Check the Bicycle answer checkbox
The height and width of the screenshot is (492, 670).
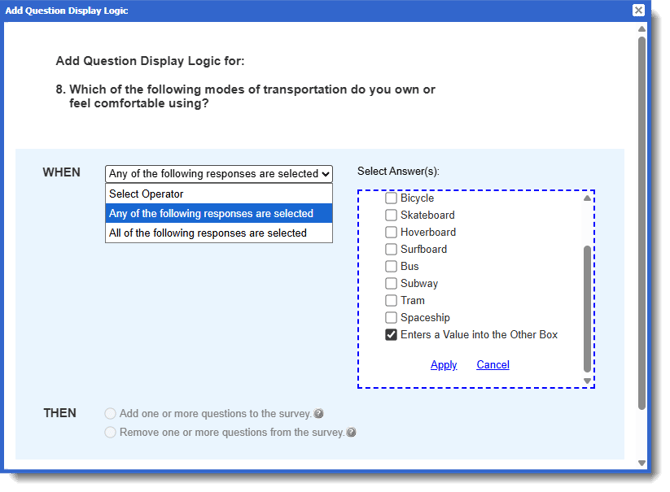391,199
